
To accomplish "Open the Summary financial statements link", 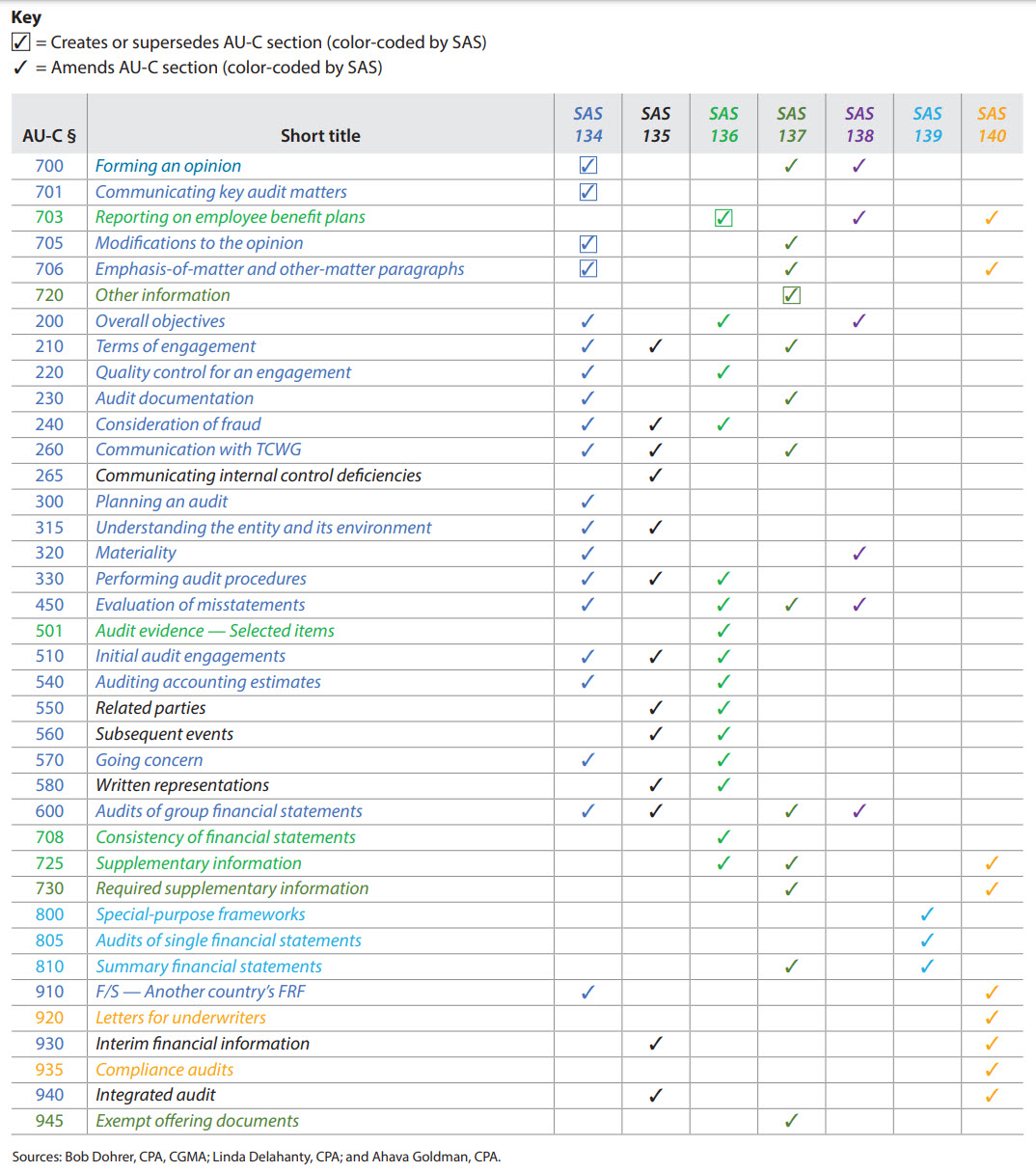I will (x=208, y=967).
